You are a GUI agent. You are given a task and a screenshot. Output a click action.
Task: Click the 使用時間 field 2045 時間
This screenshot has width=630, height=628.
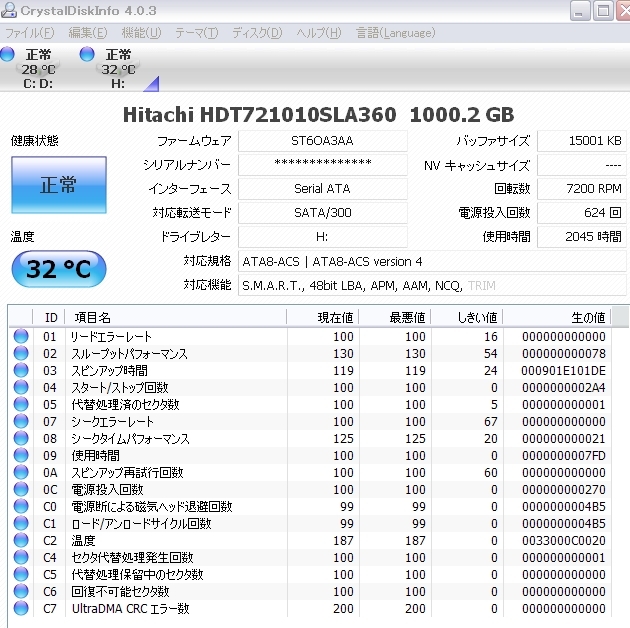click(x=582, y=237)
